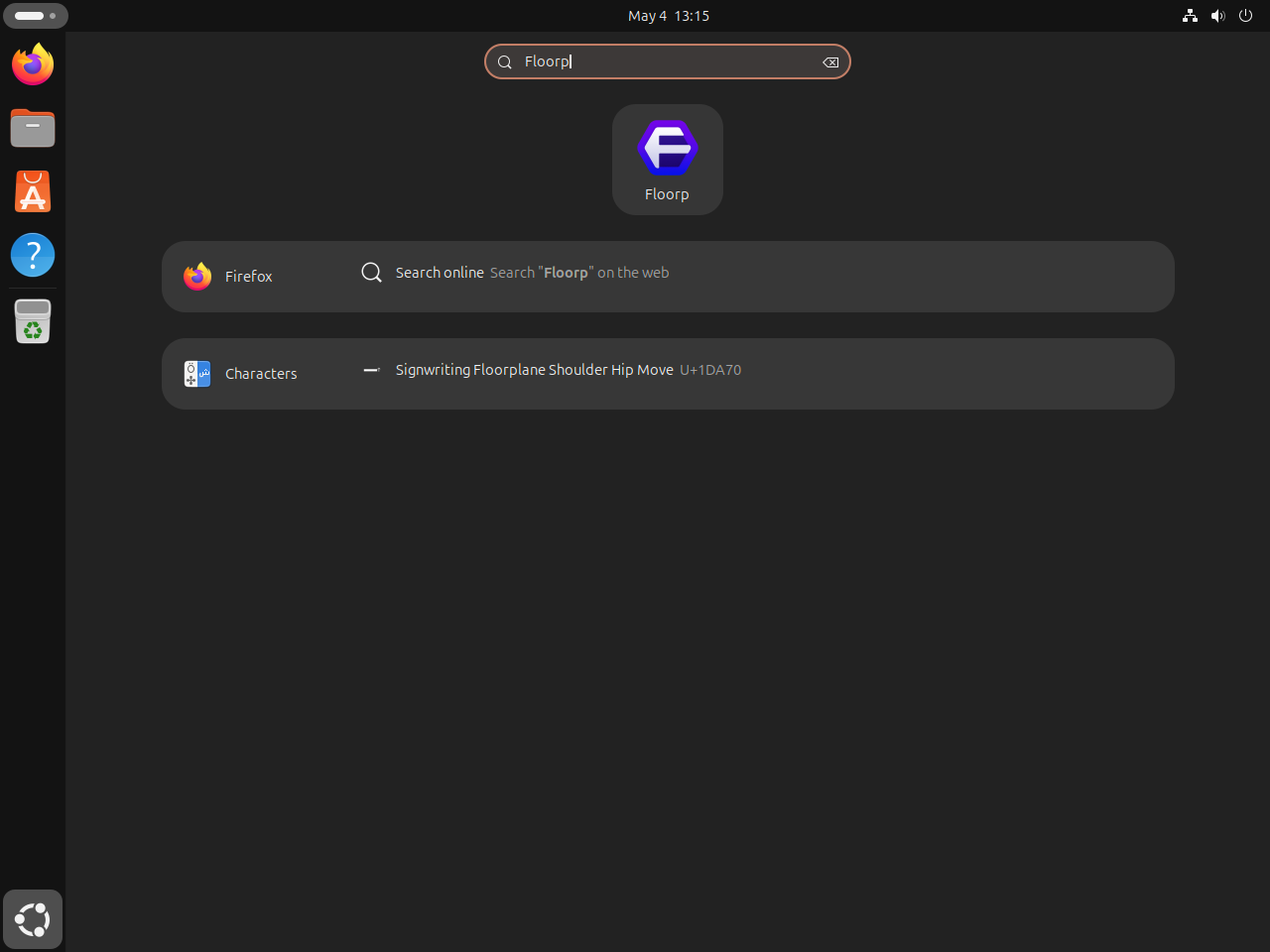Image resolution: width=1270 pixels, height=952 pixels.
Task: Click the workspace indicator pill at top-left
Action: [36, 16]
